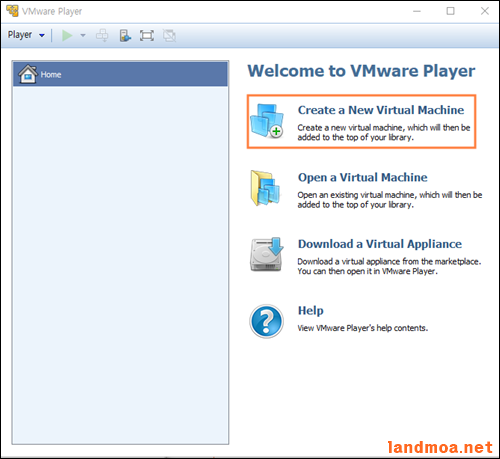
Task: Select Home in the library list
Action: [x=120, y=74]
